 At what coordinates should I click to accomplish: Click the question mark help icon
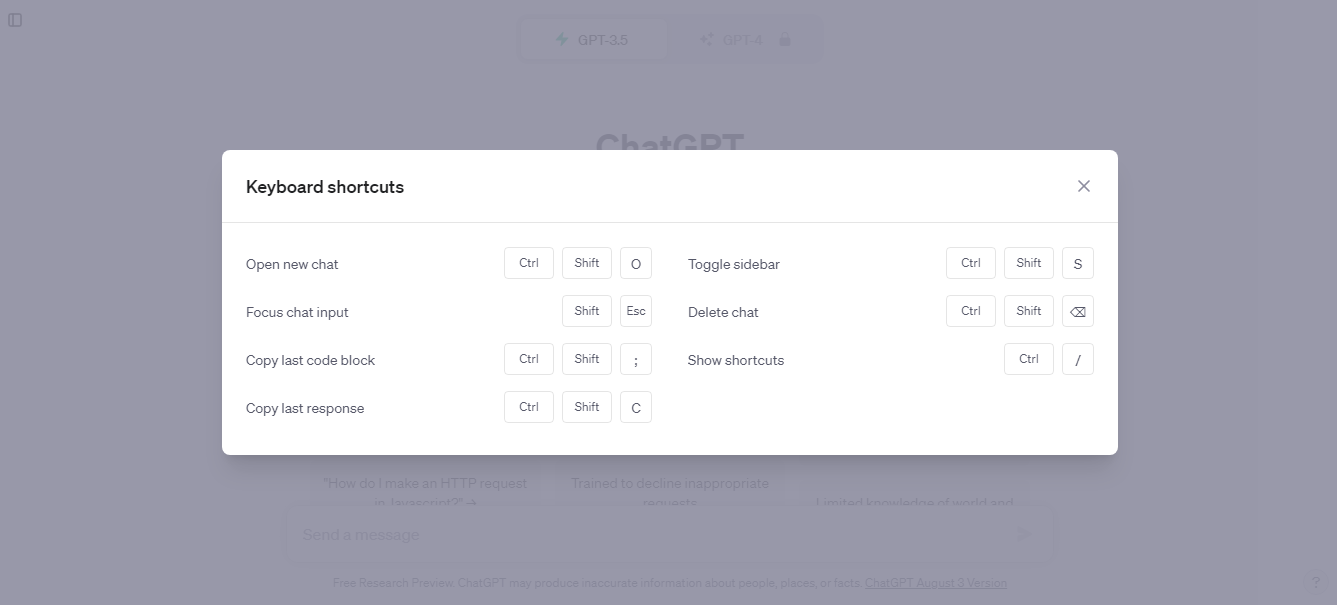pyautogui.click(x=1315, y=583)
